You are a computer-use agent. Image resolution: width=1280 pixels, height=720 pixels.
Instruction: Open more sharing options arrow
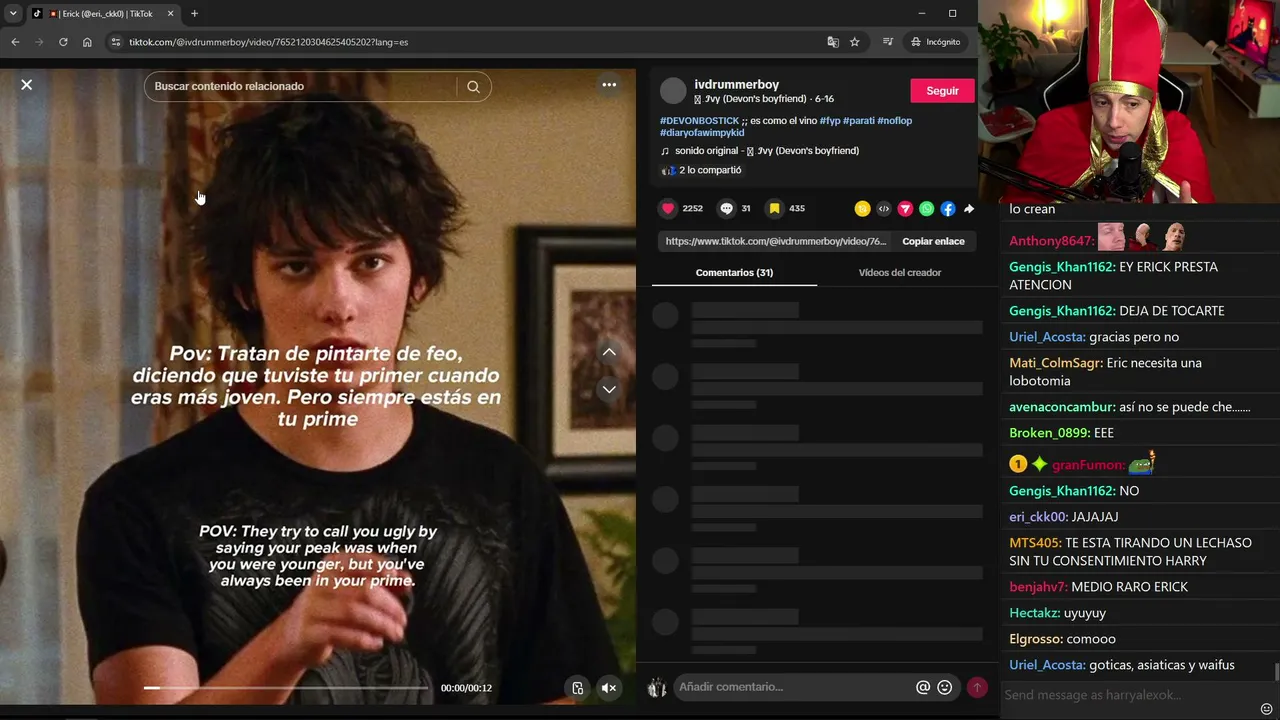pyautogui.click(x=968, y=209)
